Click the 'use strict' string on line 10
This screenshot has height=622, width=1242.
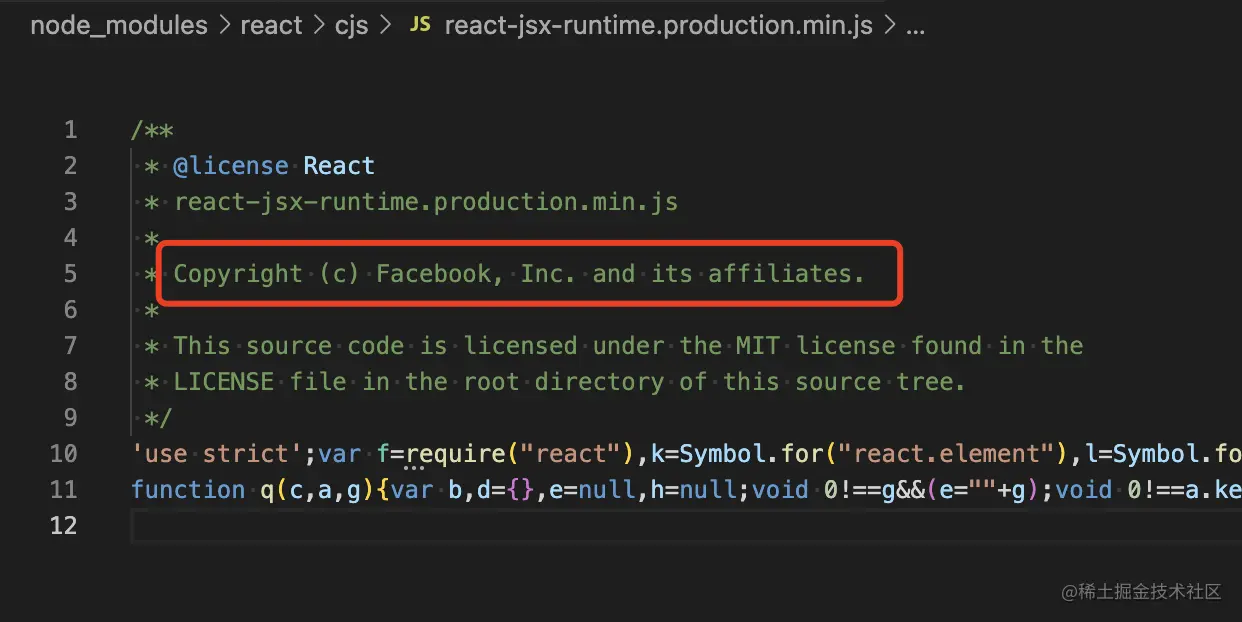(217, 454)
